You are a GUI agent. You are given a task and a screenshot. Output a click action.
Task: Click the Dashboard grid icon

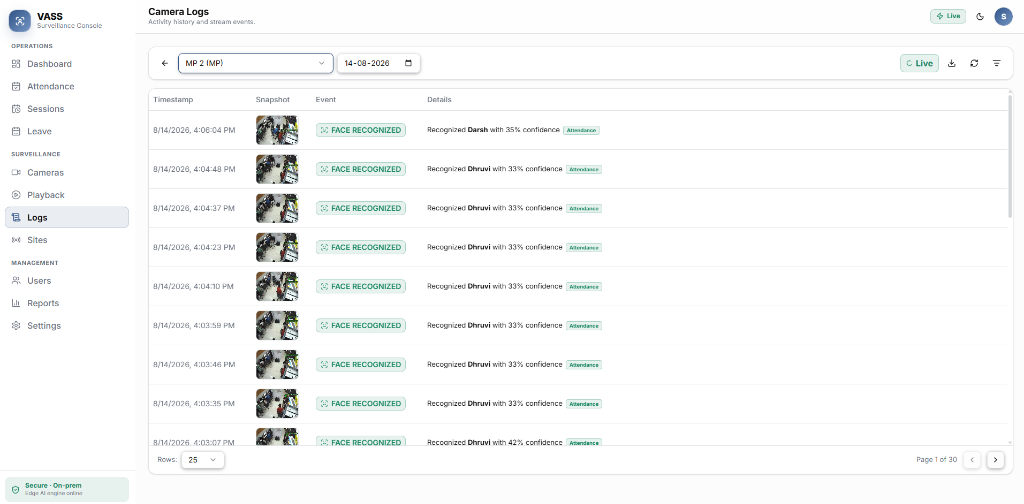click(16, 64)
